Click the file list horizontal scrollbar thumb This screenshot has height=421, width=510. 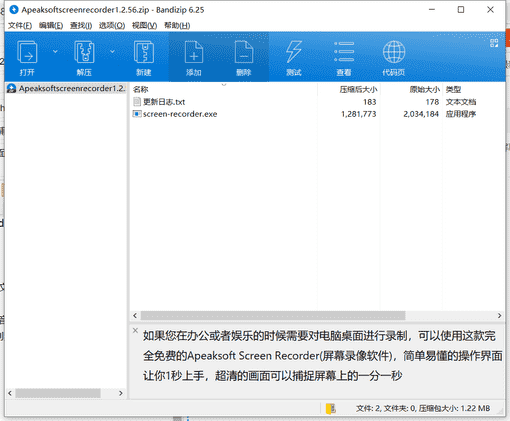pyautogui.click(x=273, y=315)
